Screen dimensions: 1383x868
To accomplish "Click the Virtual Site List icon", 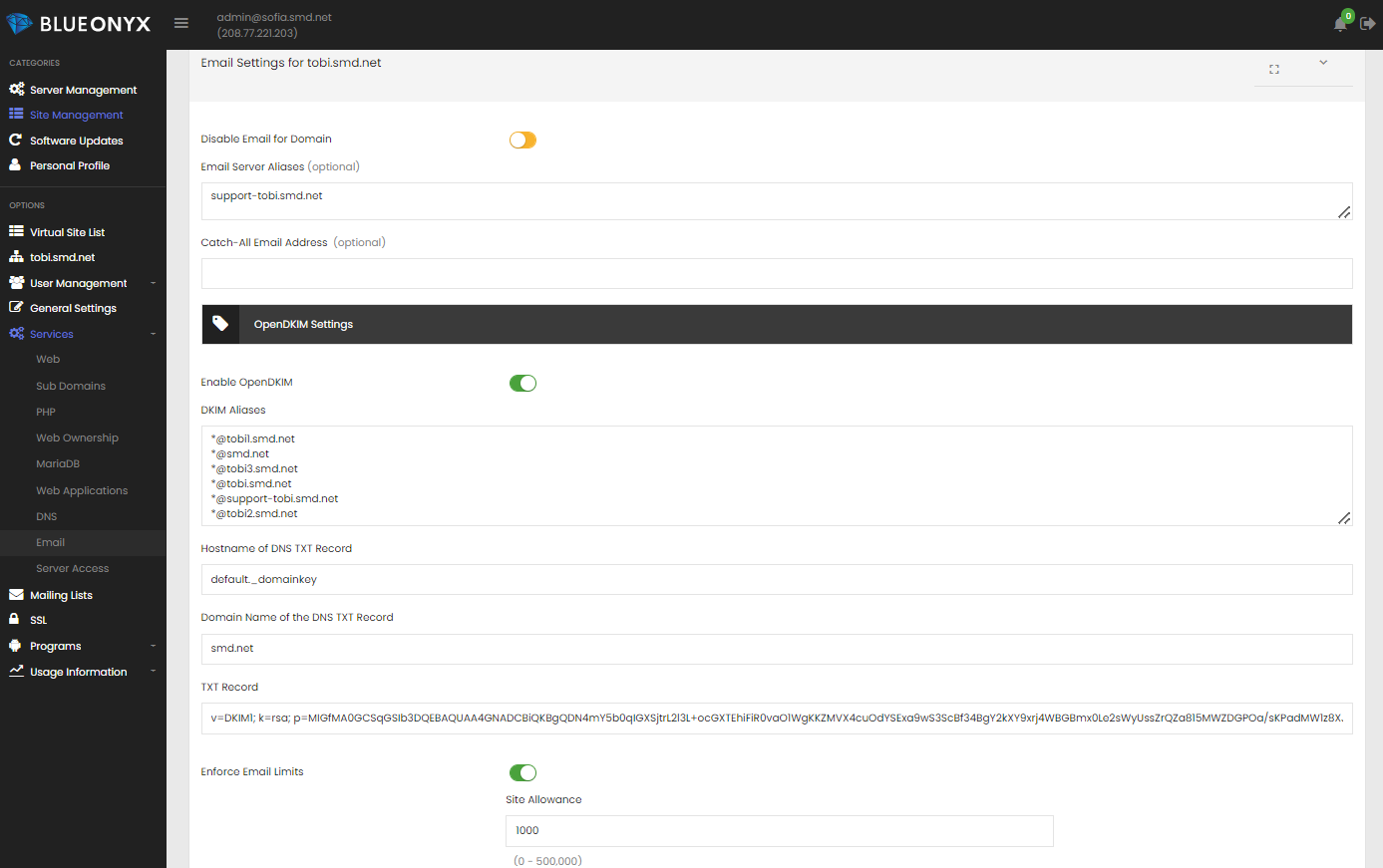I will pyautogui.click(x=16, y=231).
